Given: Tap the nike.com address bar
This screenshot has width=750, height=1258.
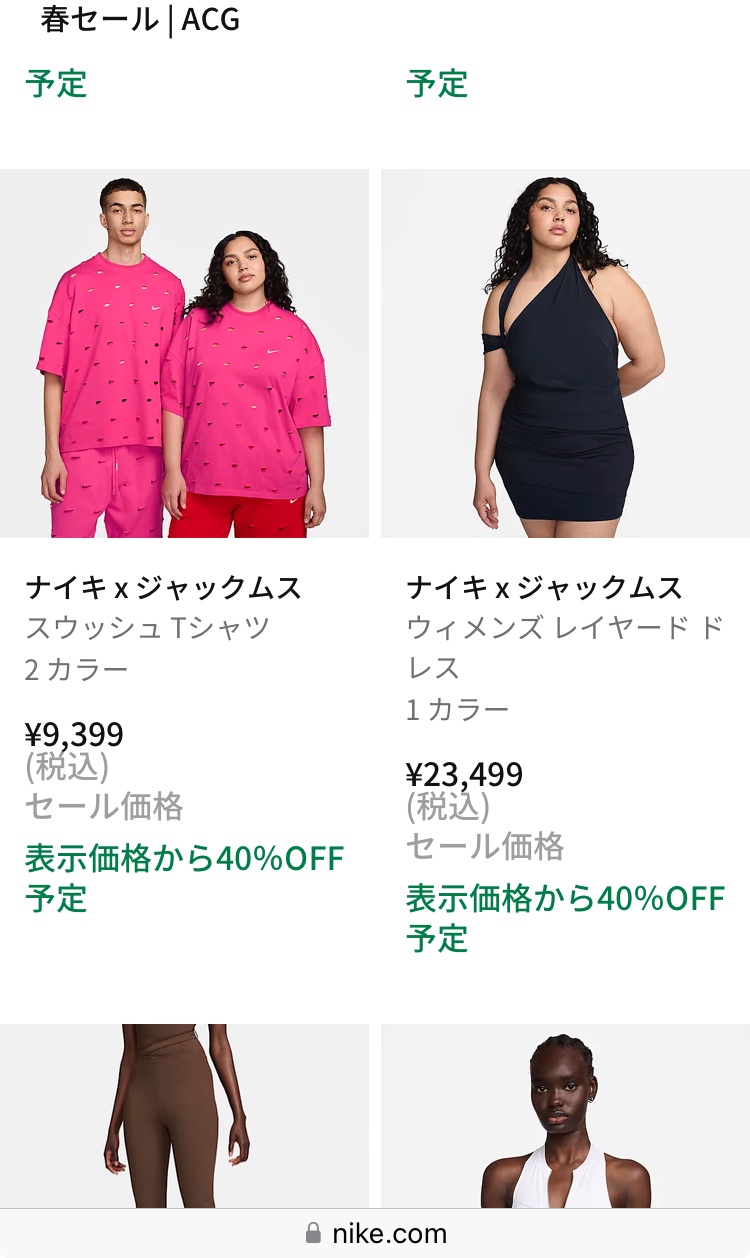Looking at the screenshot, I should click(375, 1233).
